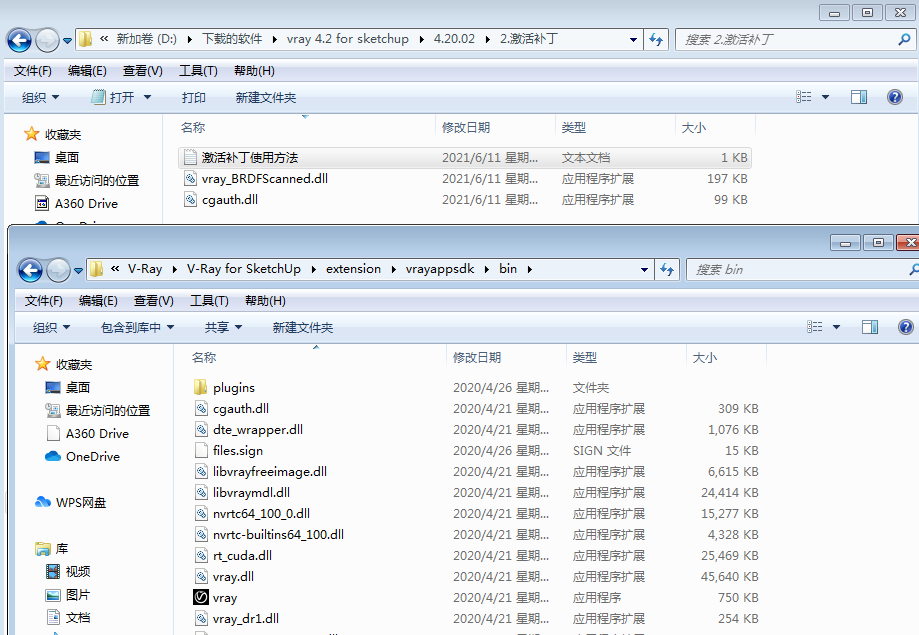The image size is (919, 635).
Task: Click vrayappsdk in the bin address path
Action: pos(440,269)
